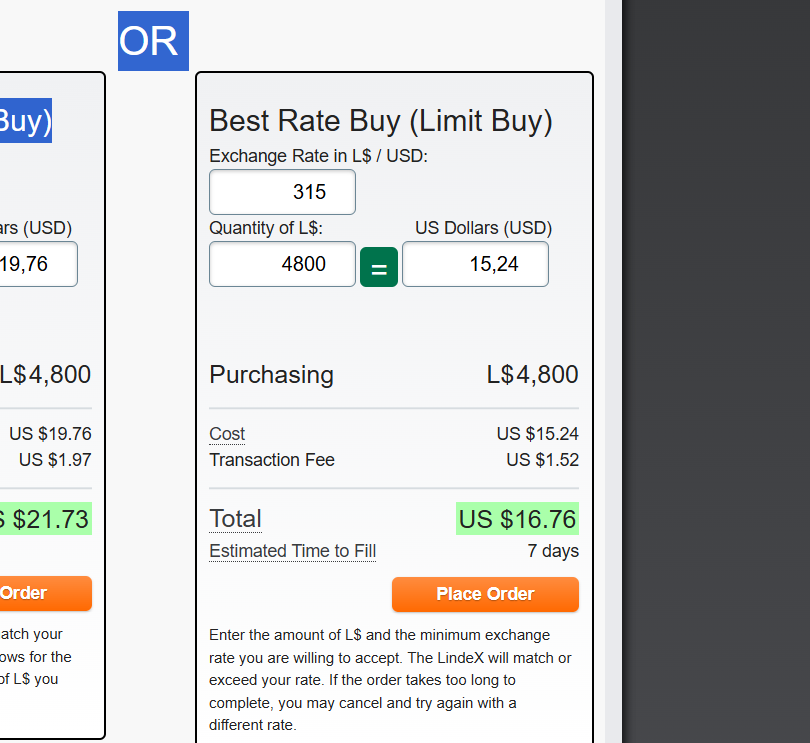Click the Exchange Rate in L$ / USD label
810x743 pixels.
coord(318,156)
